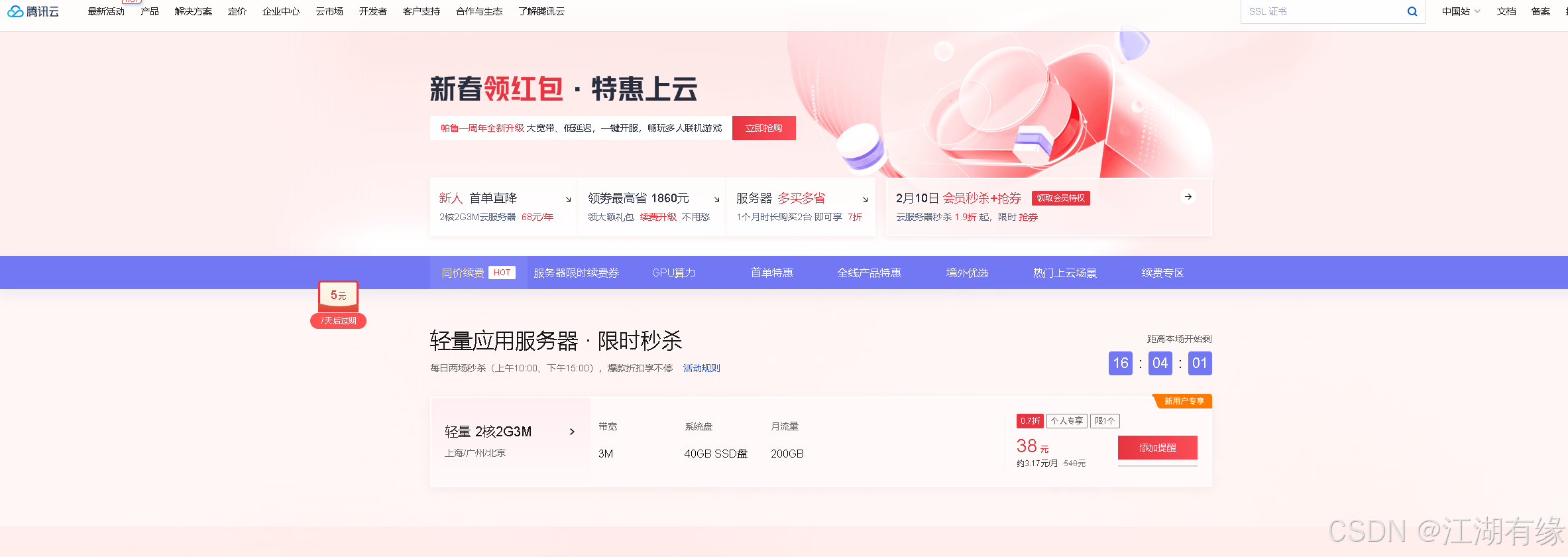Select the 首单特惠 tab

[x=772, y=273]
